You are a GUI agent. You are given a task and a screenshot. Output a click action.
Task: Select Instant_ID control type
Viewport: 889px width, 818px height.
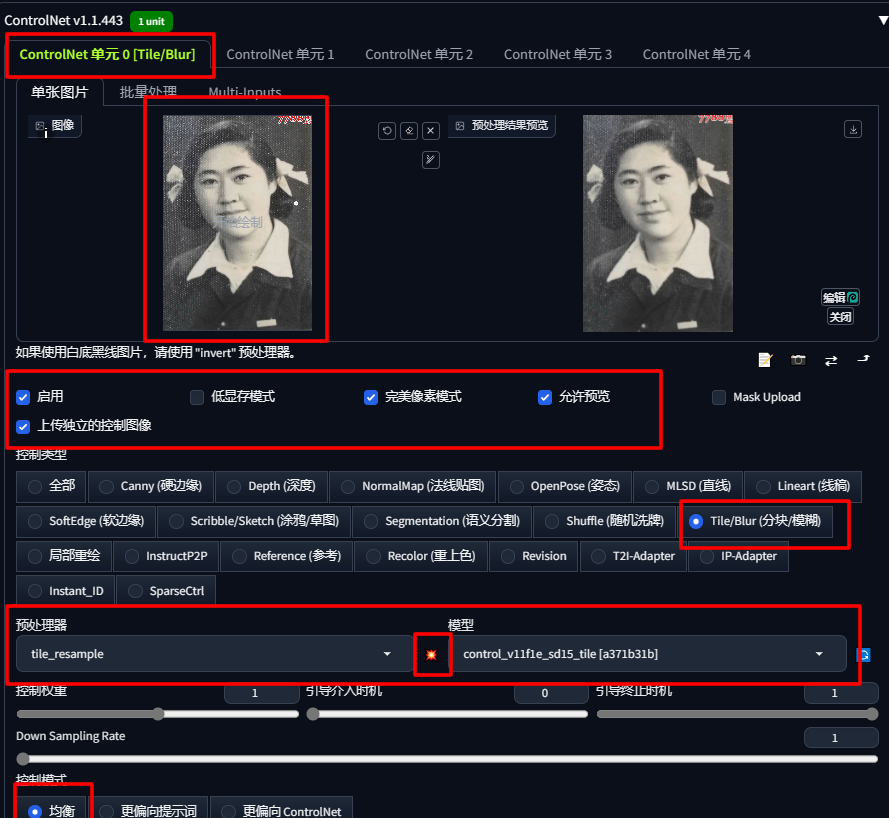[x=65, y=591]
